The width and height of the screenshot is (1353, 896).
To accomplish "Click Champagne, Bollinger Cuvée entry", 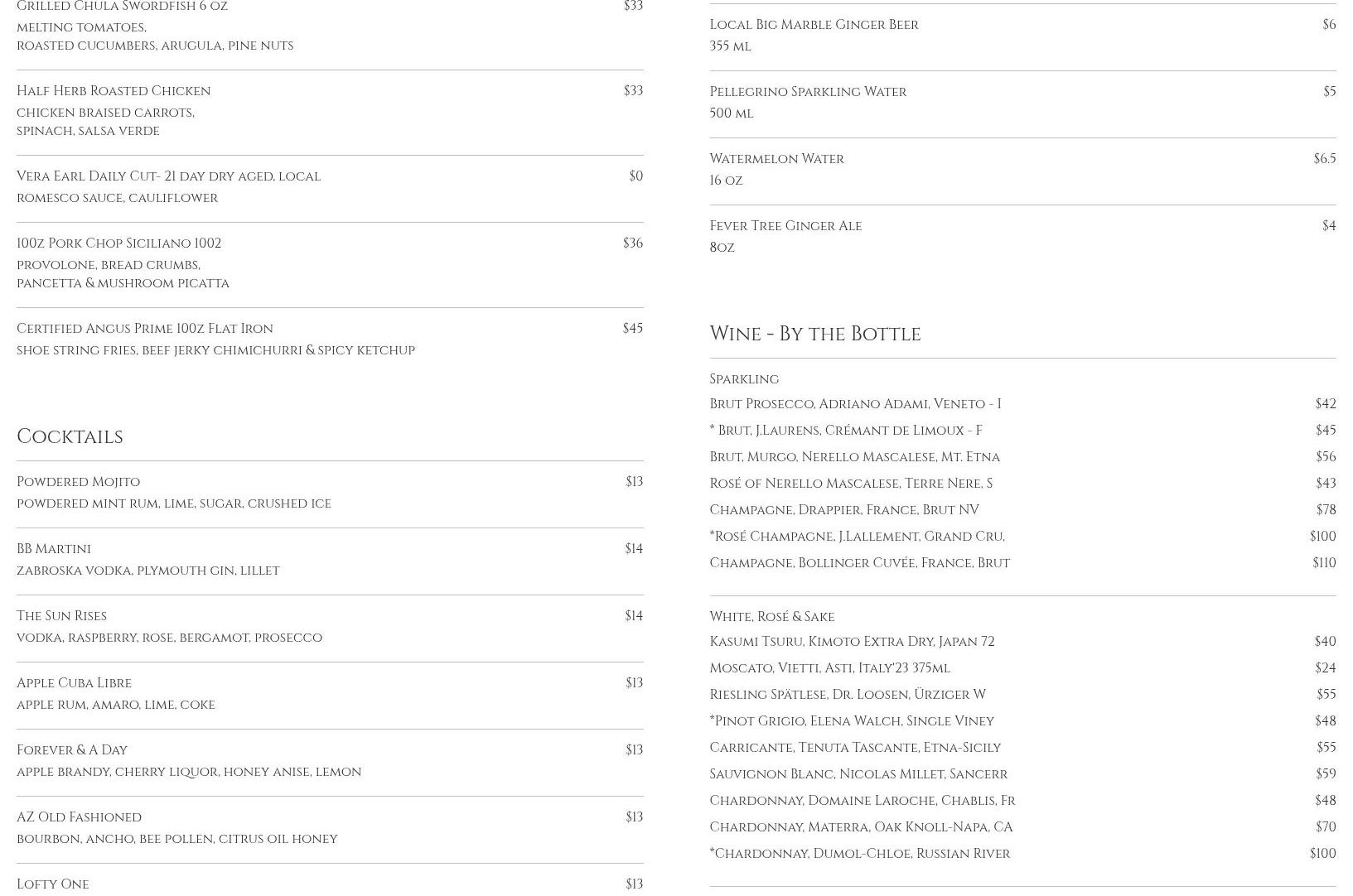I will (859, 563).
